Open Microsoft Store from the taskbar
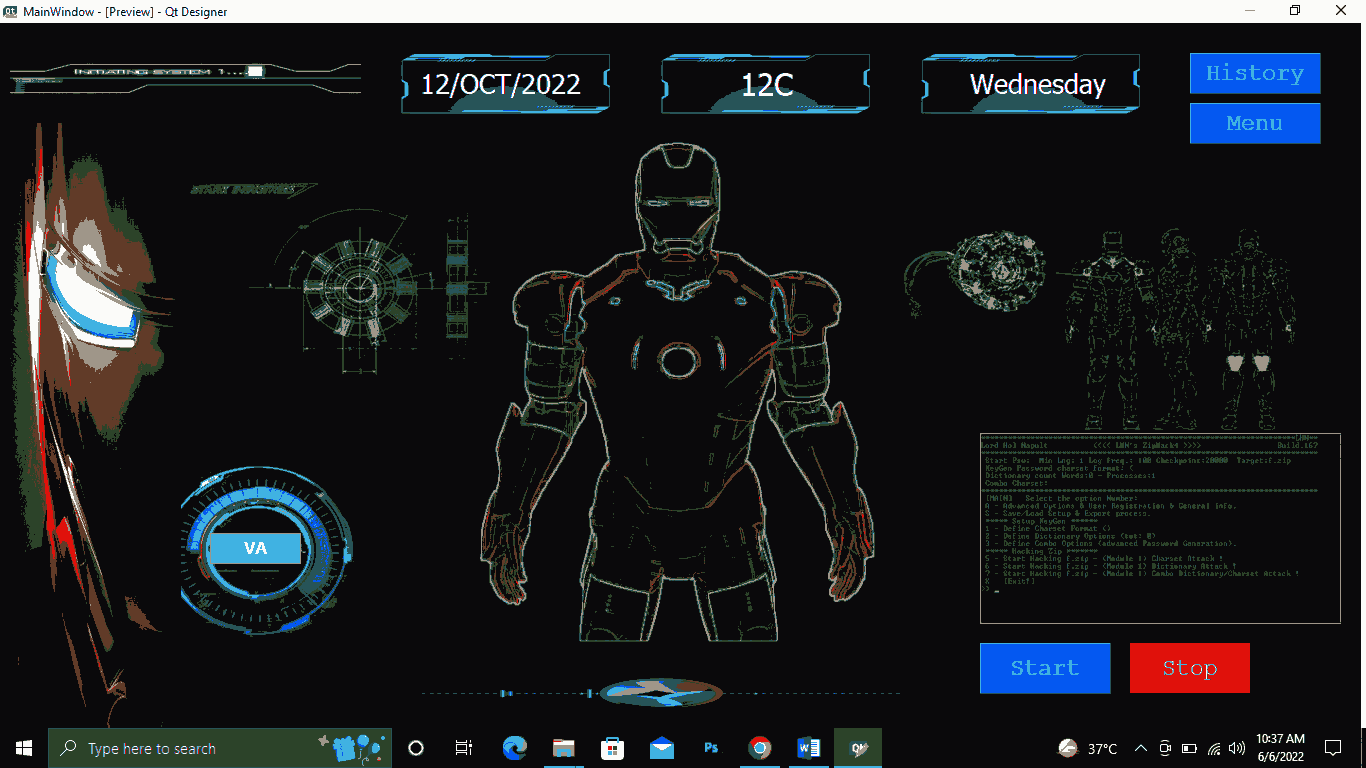 click(612, 748)
